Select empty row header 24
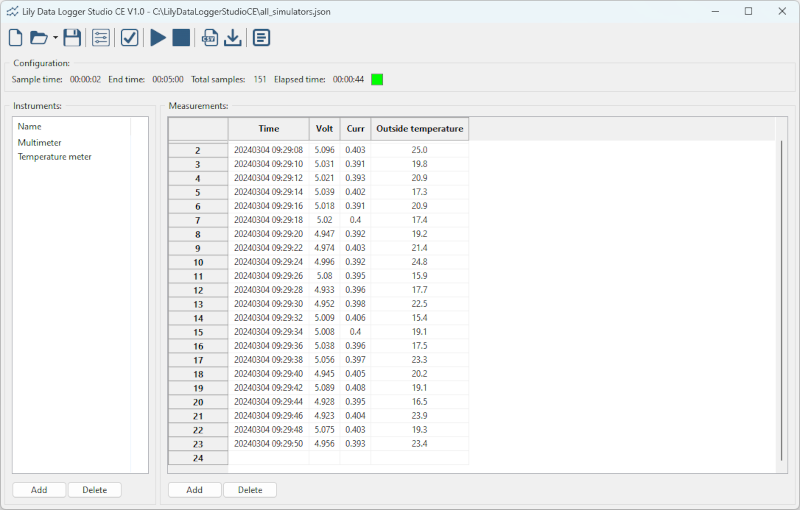Viewport: 800px width, 510px height. point(198,458)
